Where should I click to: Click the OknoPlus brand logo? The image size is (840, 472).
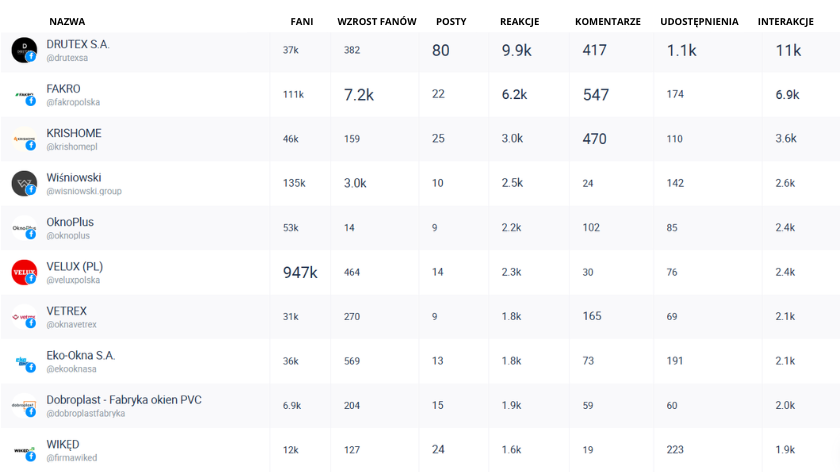click(24, 228)
